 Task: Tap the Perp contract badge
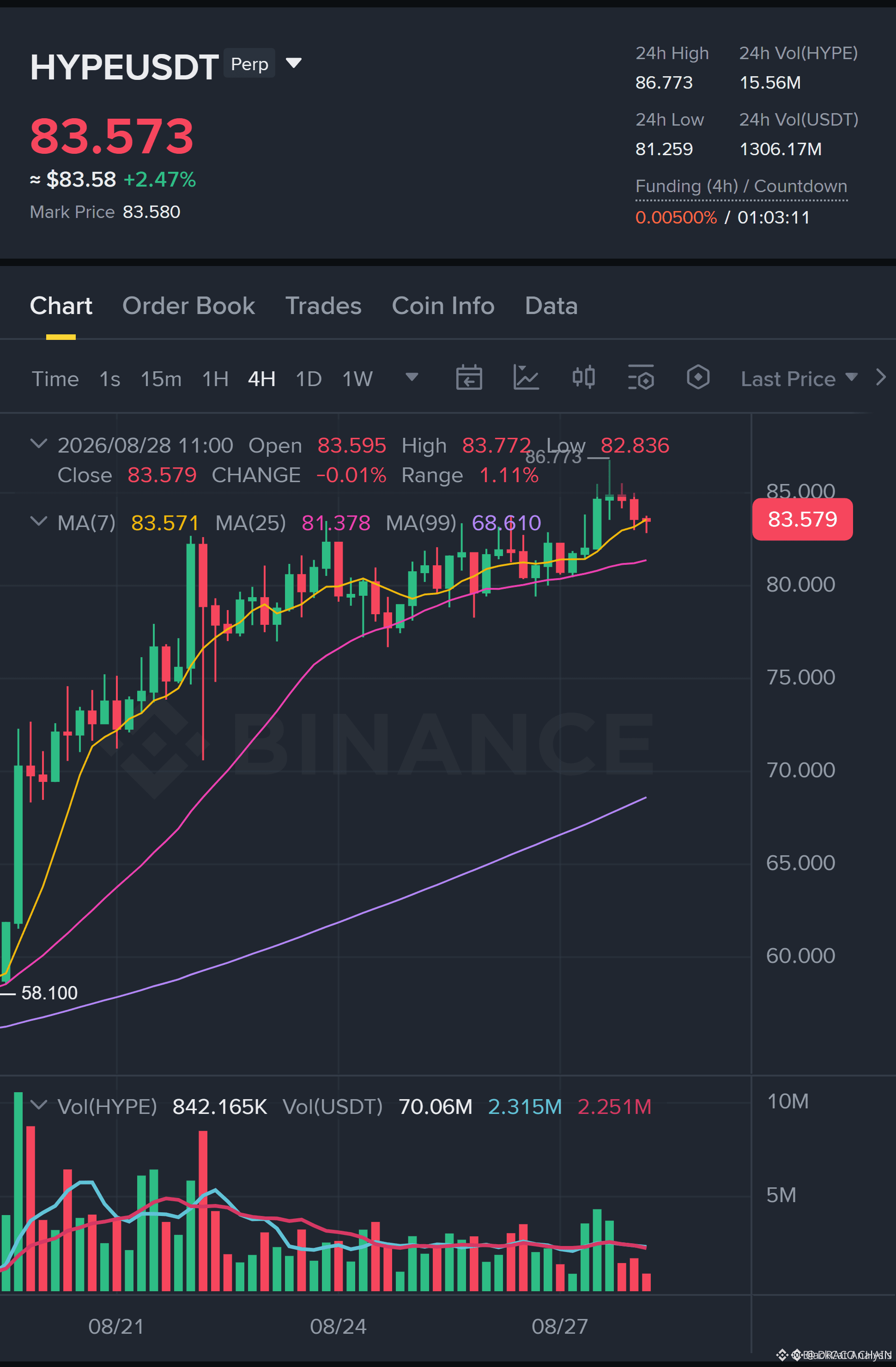(x=249, y=63)
